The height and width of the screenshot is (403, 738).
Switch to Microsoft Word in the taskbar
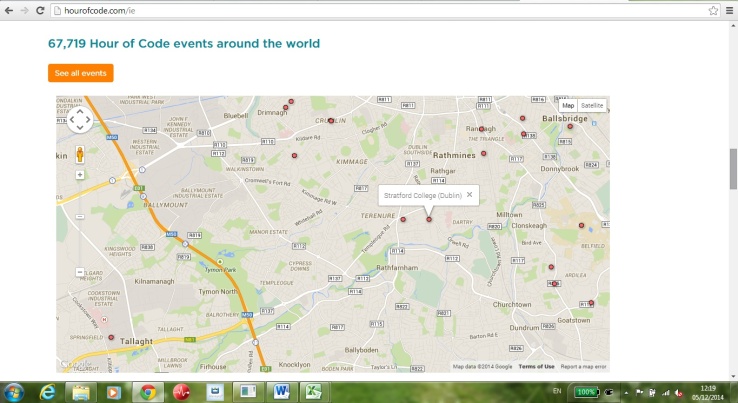click(x=281, y=392)
